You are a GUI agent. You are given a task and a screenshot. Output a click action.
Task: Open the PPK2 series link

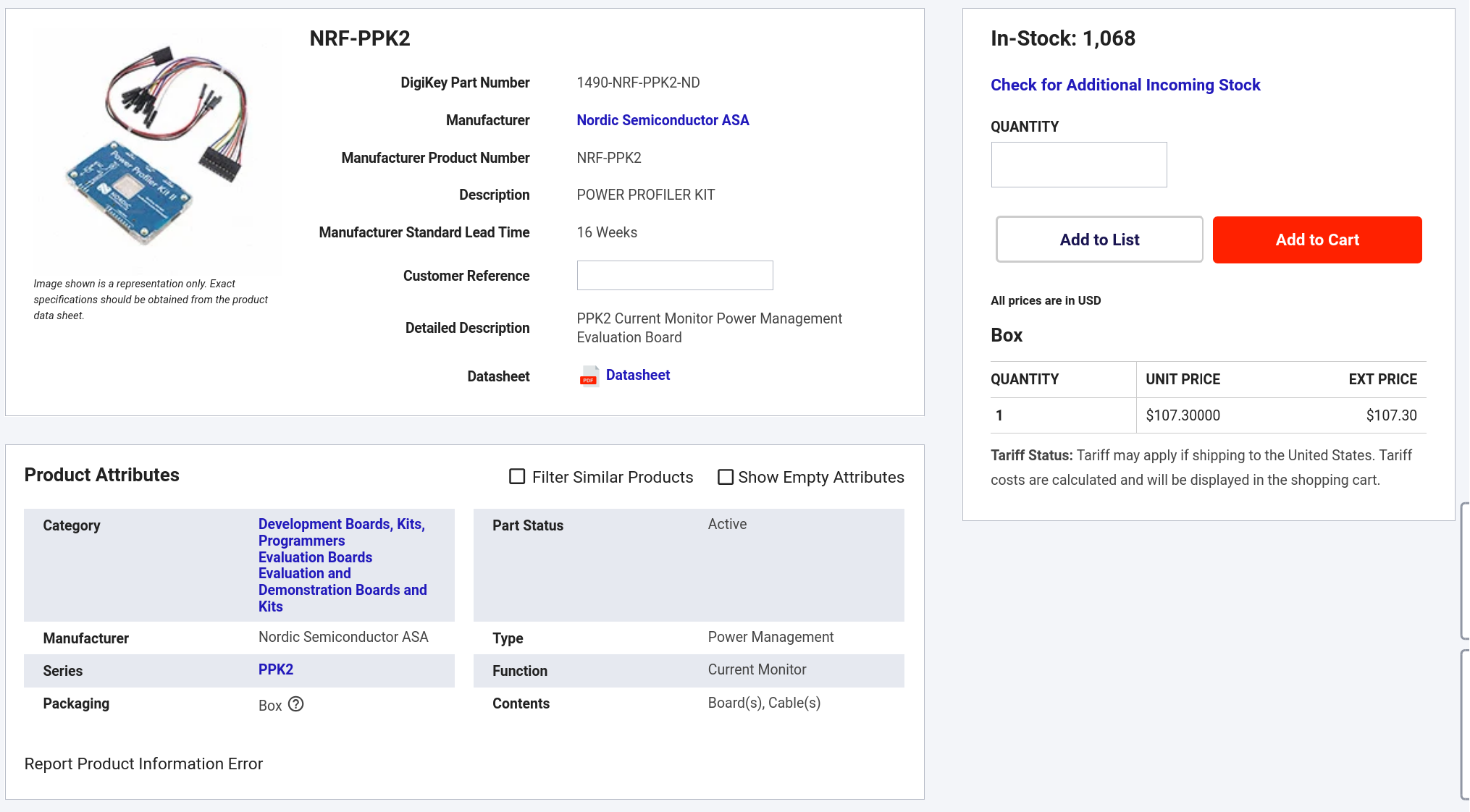pos(276,669)
